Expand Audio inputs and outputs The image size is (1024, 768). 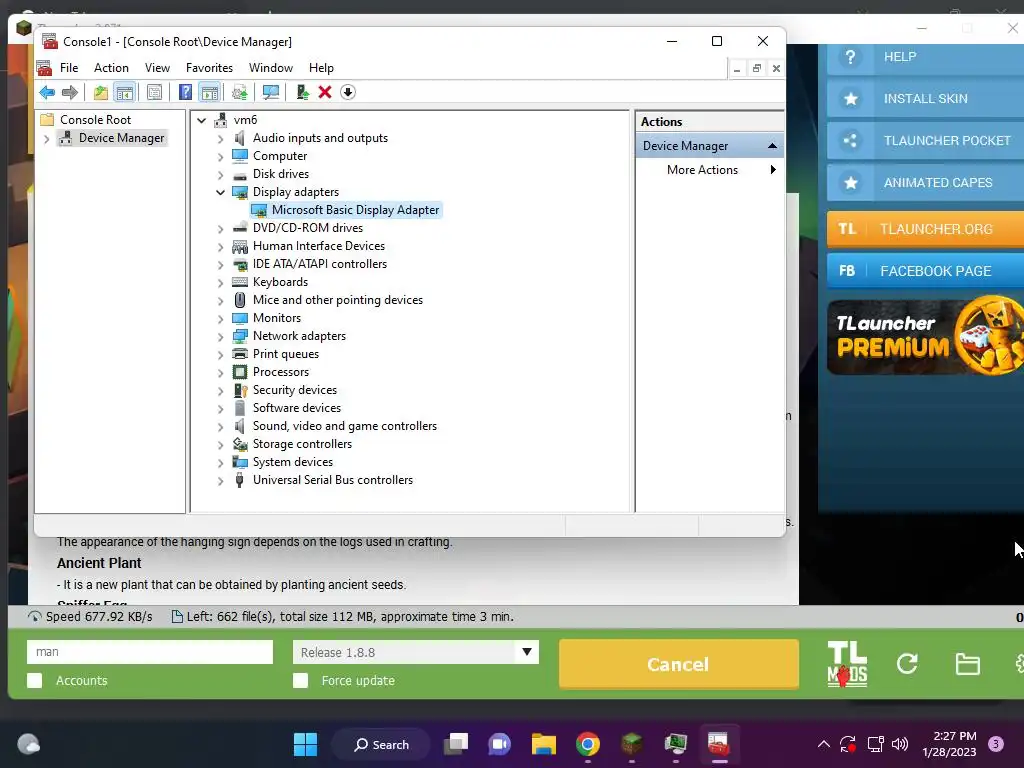[220, 138]
